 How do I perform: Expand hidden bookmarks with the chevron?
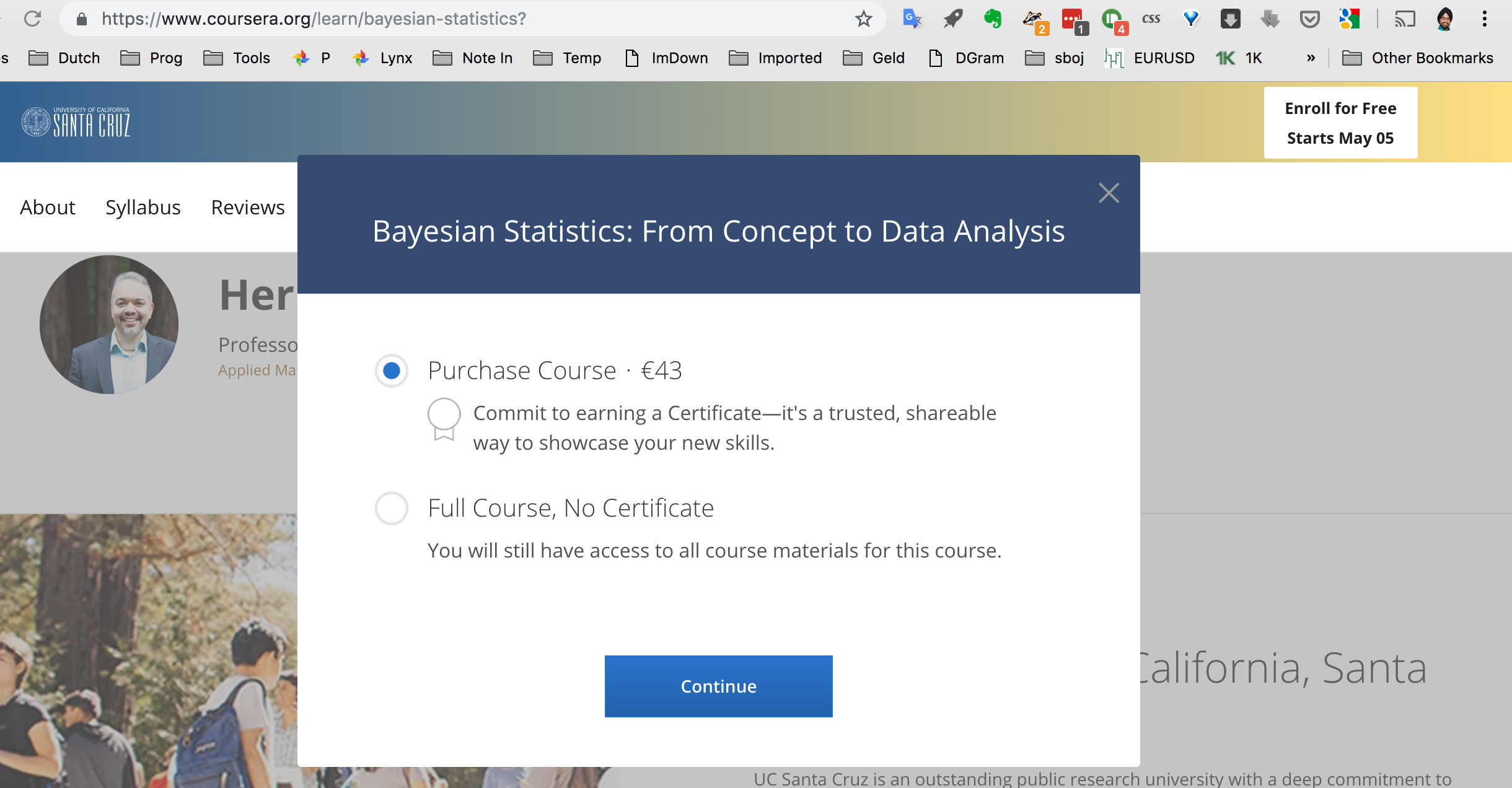pos(1311,58)
